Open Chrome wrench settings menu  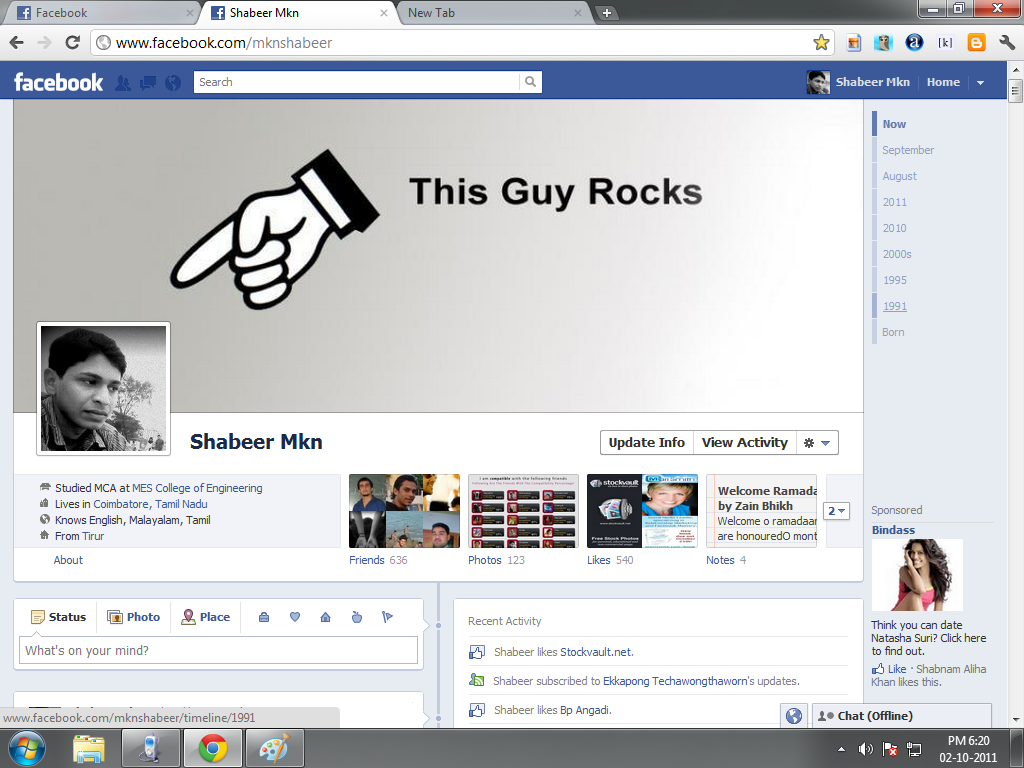pyautogui.click(x=1006, y=43)
